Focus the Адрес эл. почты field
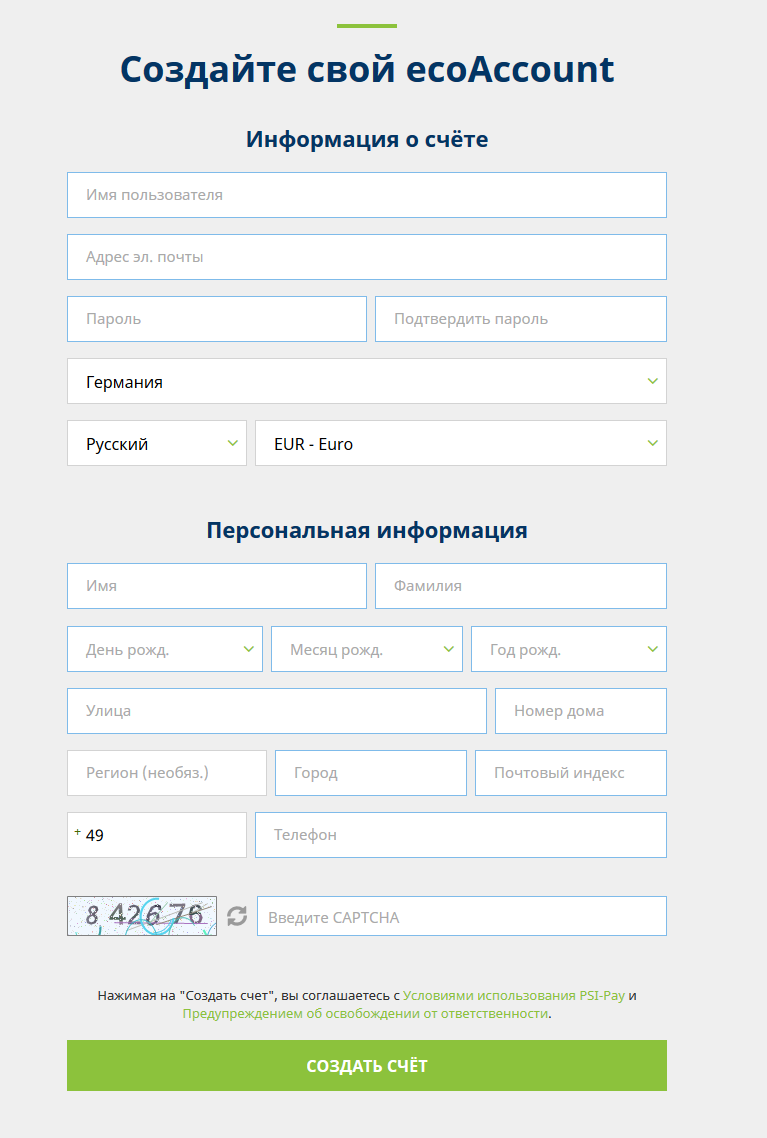The image size is (767, 1138). (x=366, y=257)
